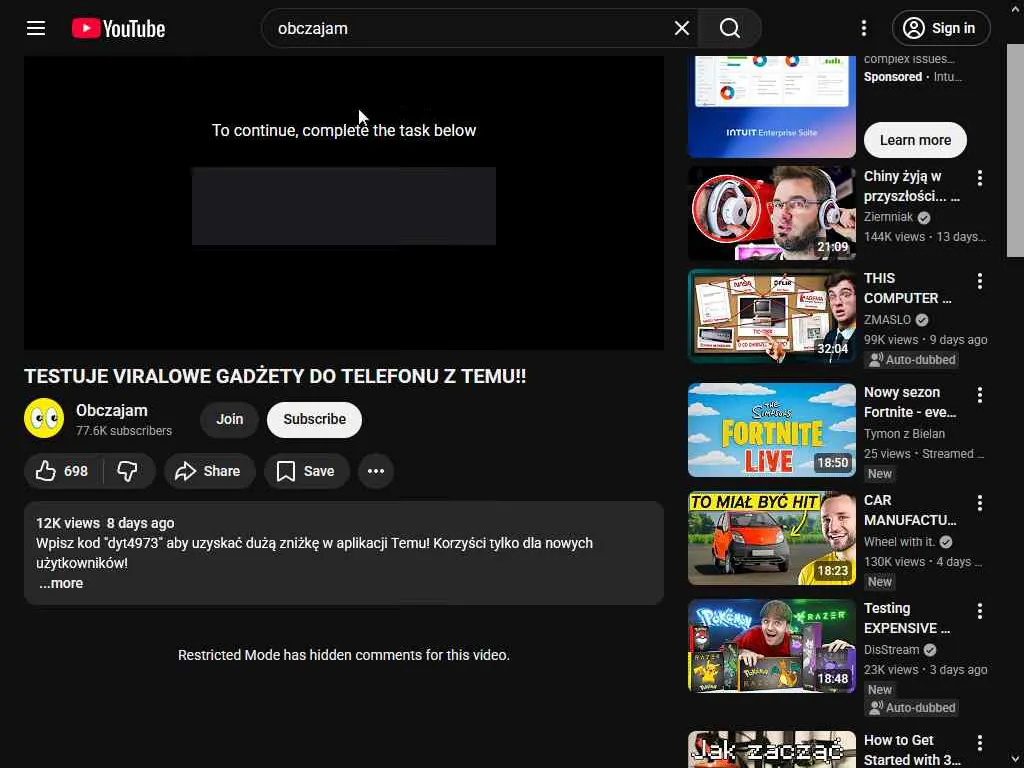This screenshot has width=1024, height=768.
Task: Click Learn more on sponsored ad
Action: click(x=915, y=140)
